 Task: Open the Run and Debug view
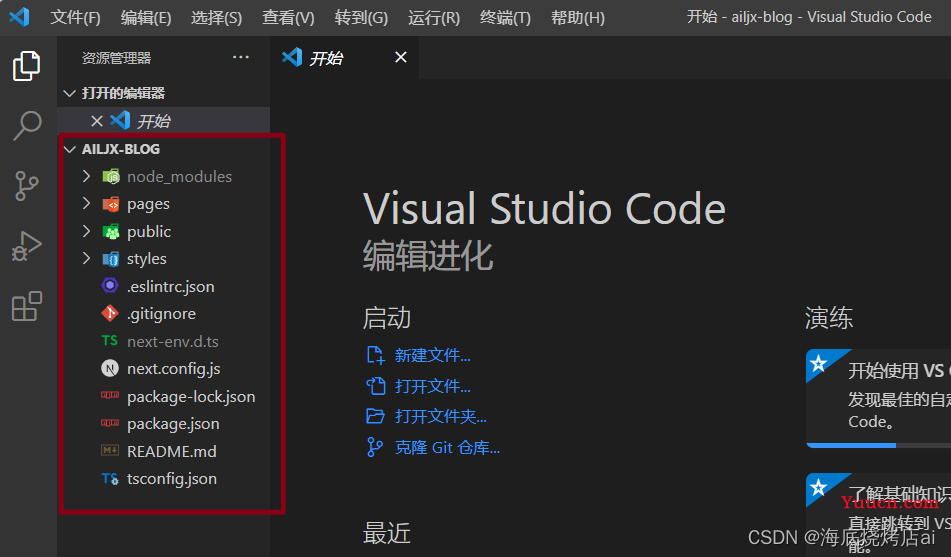click(x=27, y=246)
